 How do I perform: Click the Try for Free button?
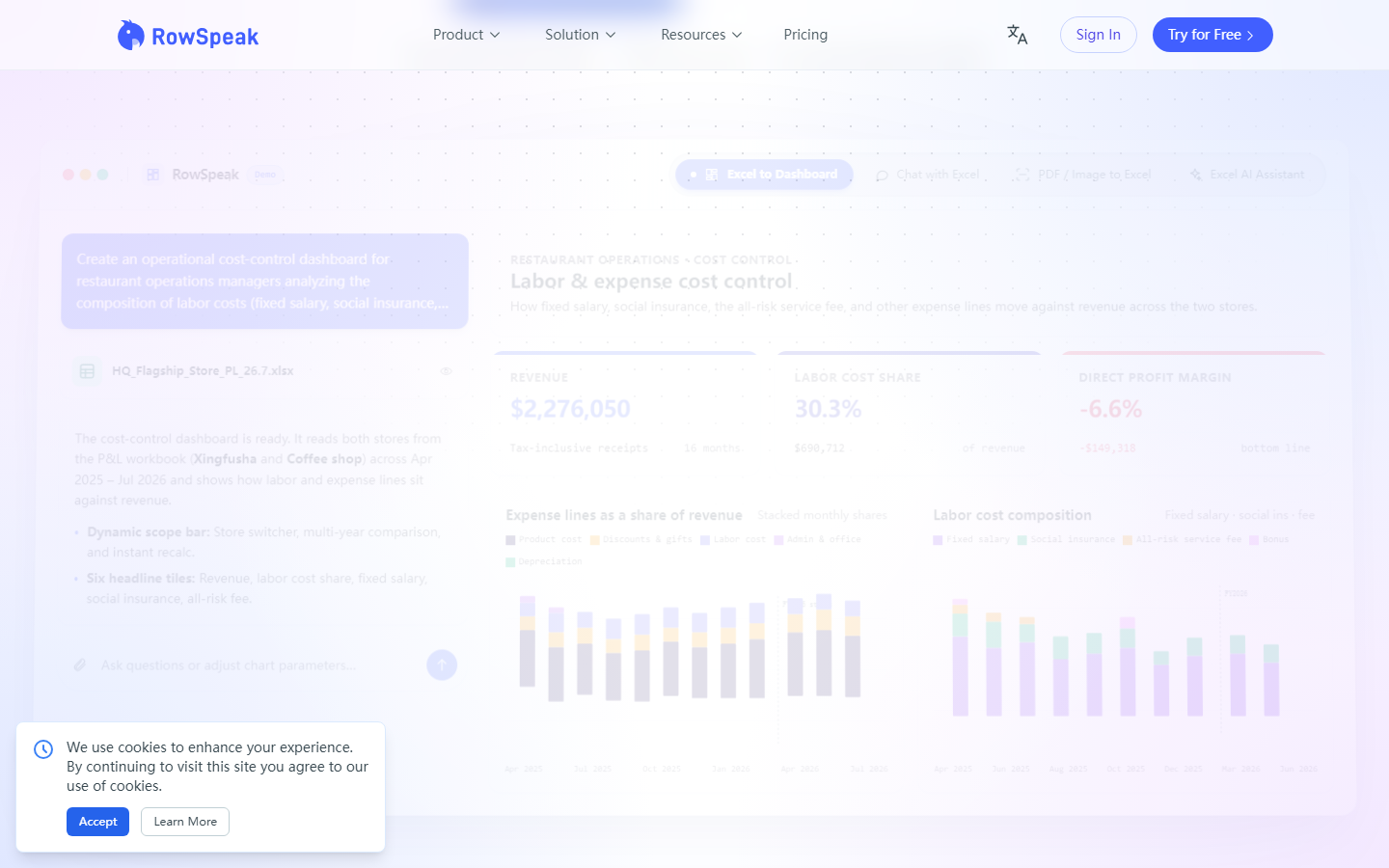[x=1212, y=35]
